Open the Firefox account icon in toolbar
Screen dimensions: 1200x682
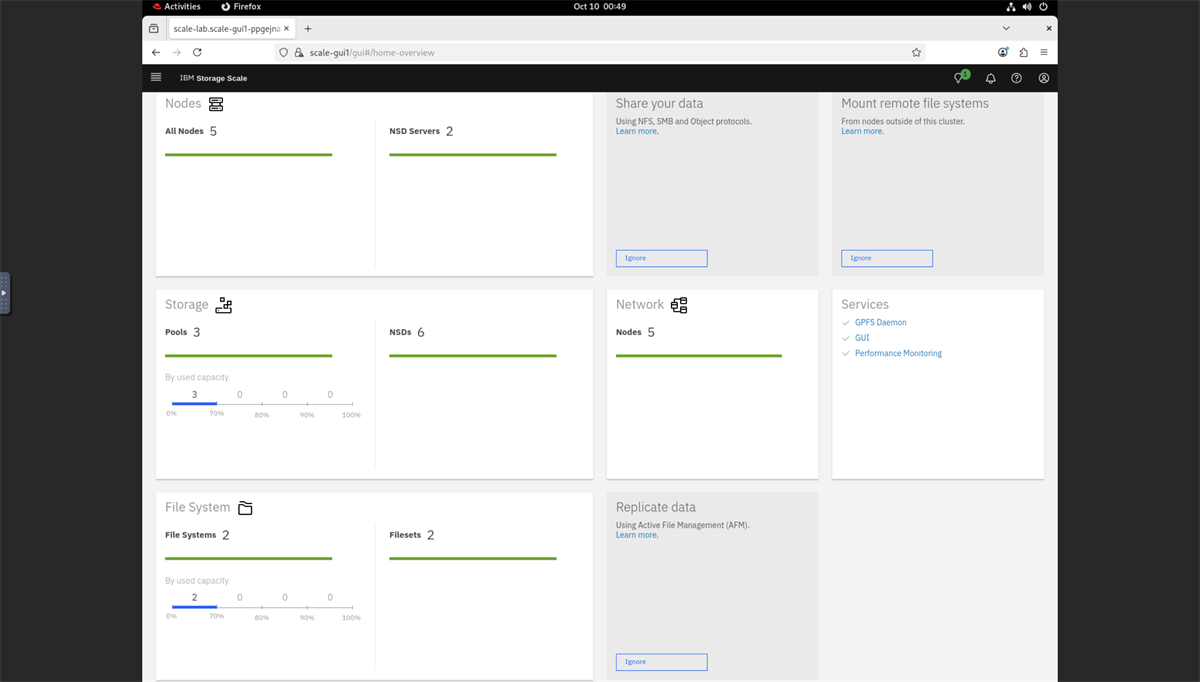tap(1003, 52)
